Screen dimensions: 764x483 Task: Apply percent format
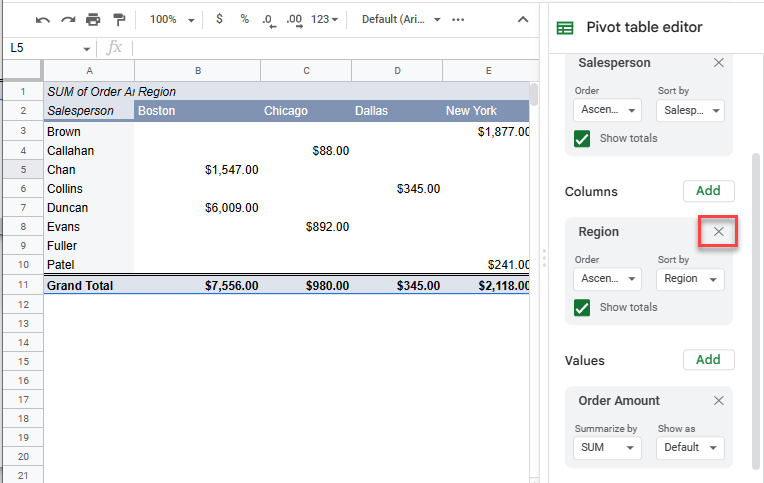(244, 19)
